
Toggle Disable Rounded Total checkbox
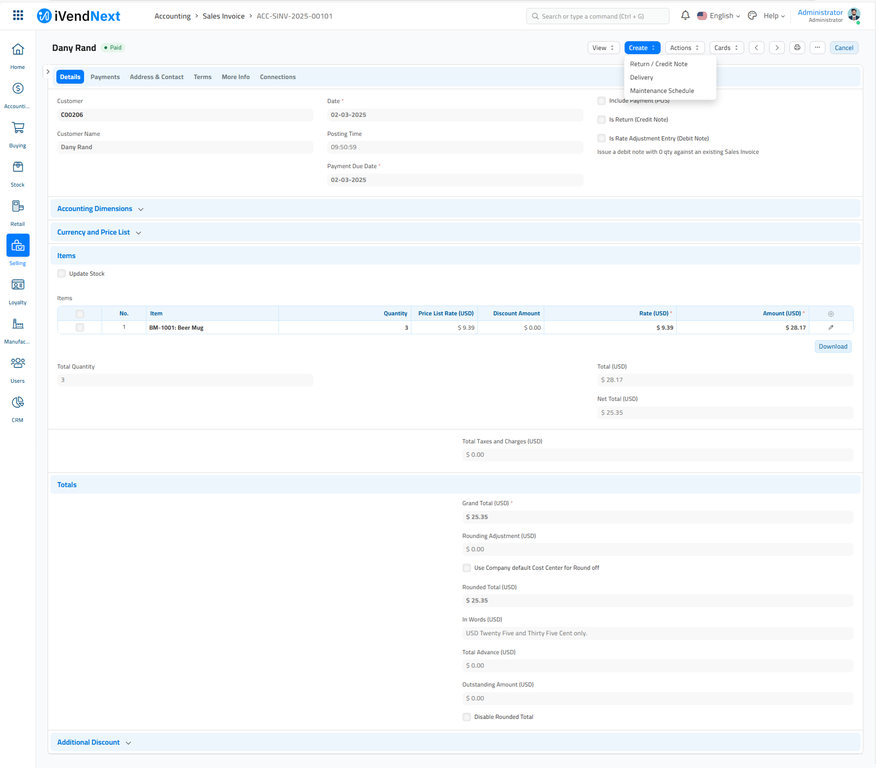click(467, 717)
